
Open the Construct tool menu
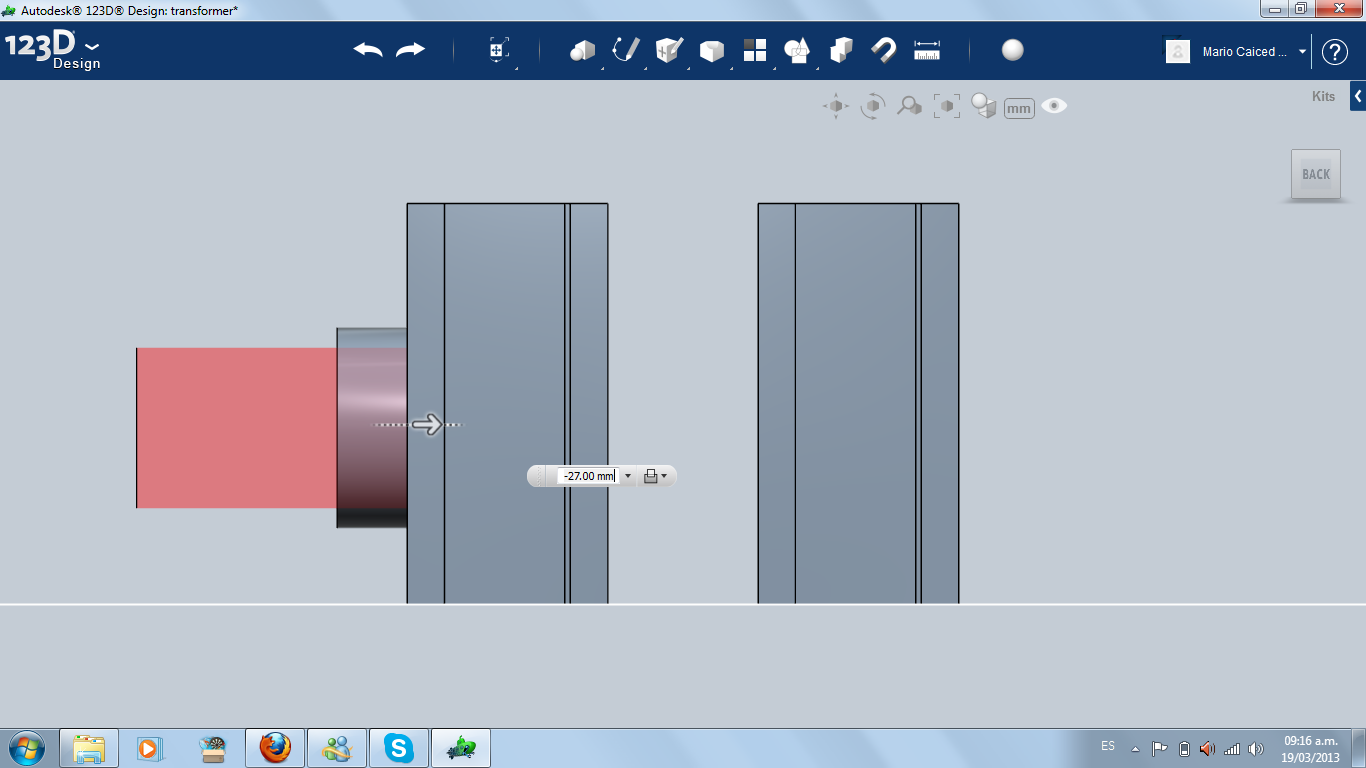pyautogui.click(x=669, y=50)
